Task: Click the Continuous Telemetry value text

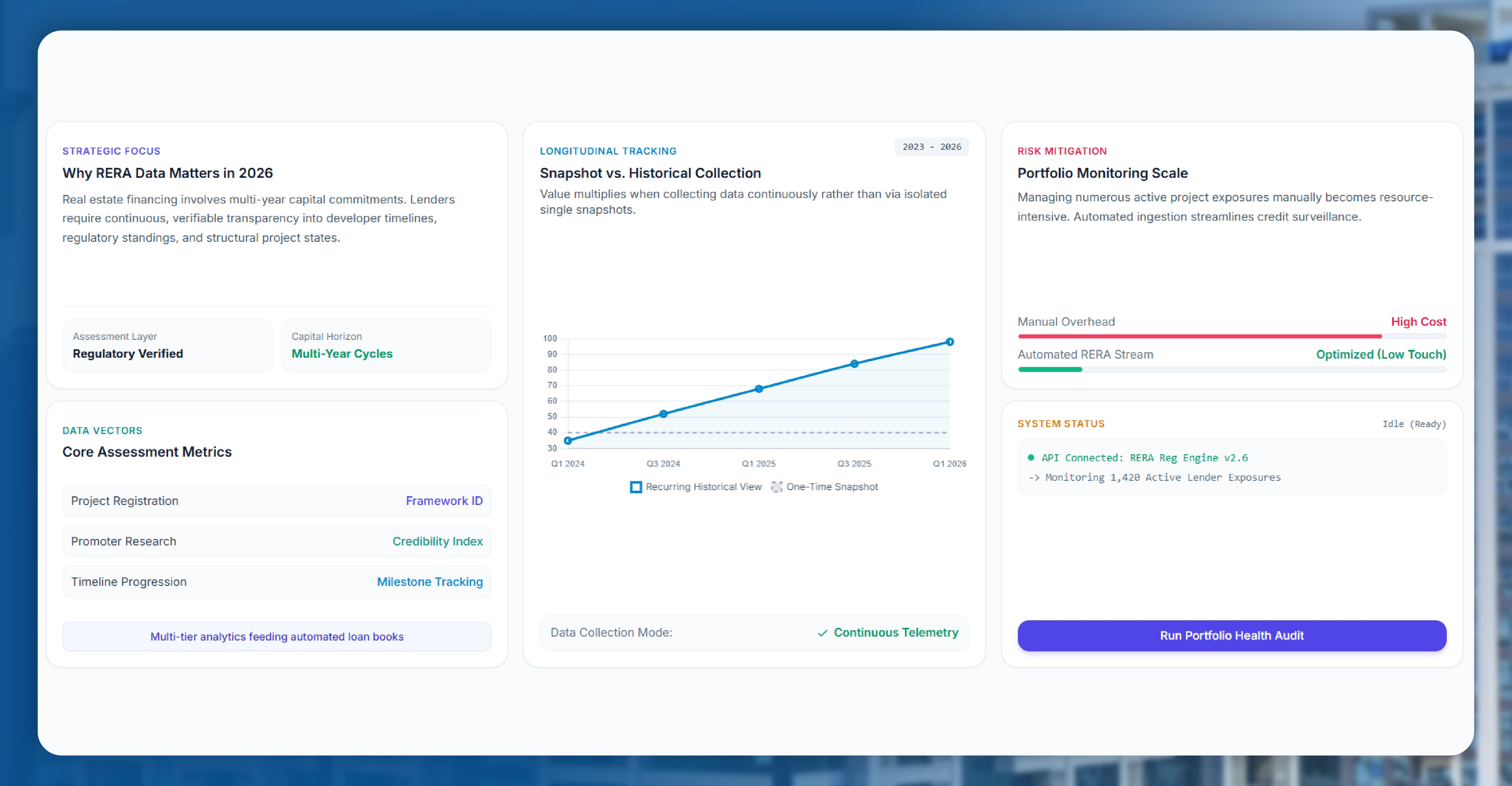Action: [x=896, y=632]
